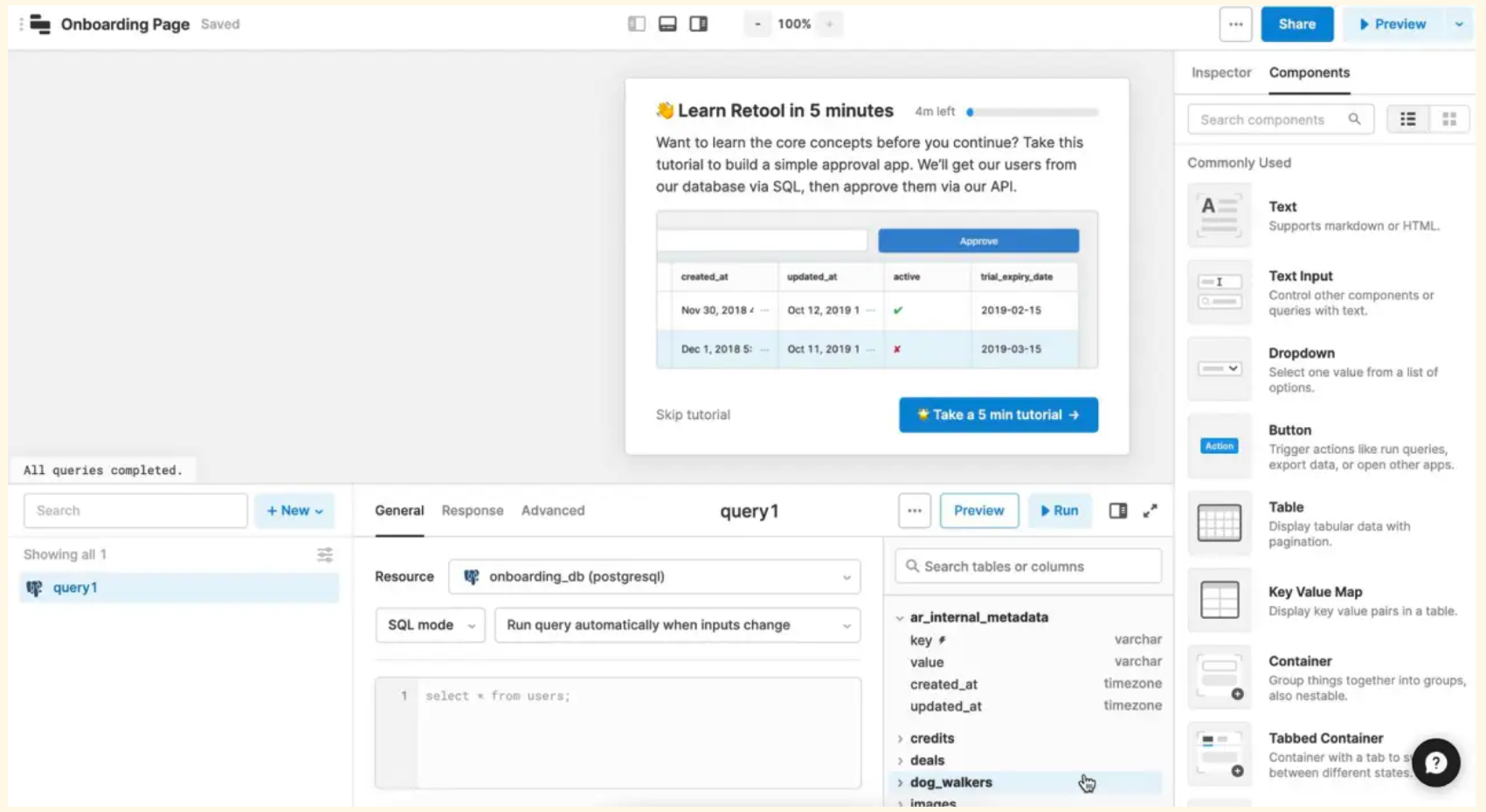Open the Resource dropdown onboarding_db
The image size is (1486, 812).
[x=654, y=577]
